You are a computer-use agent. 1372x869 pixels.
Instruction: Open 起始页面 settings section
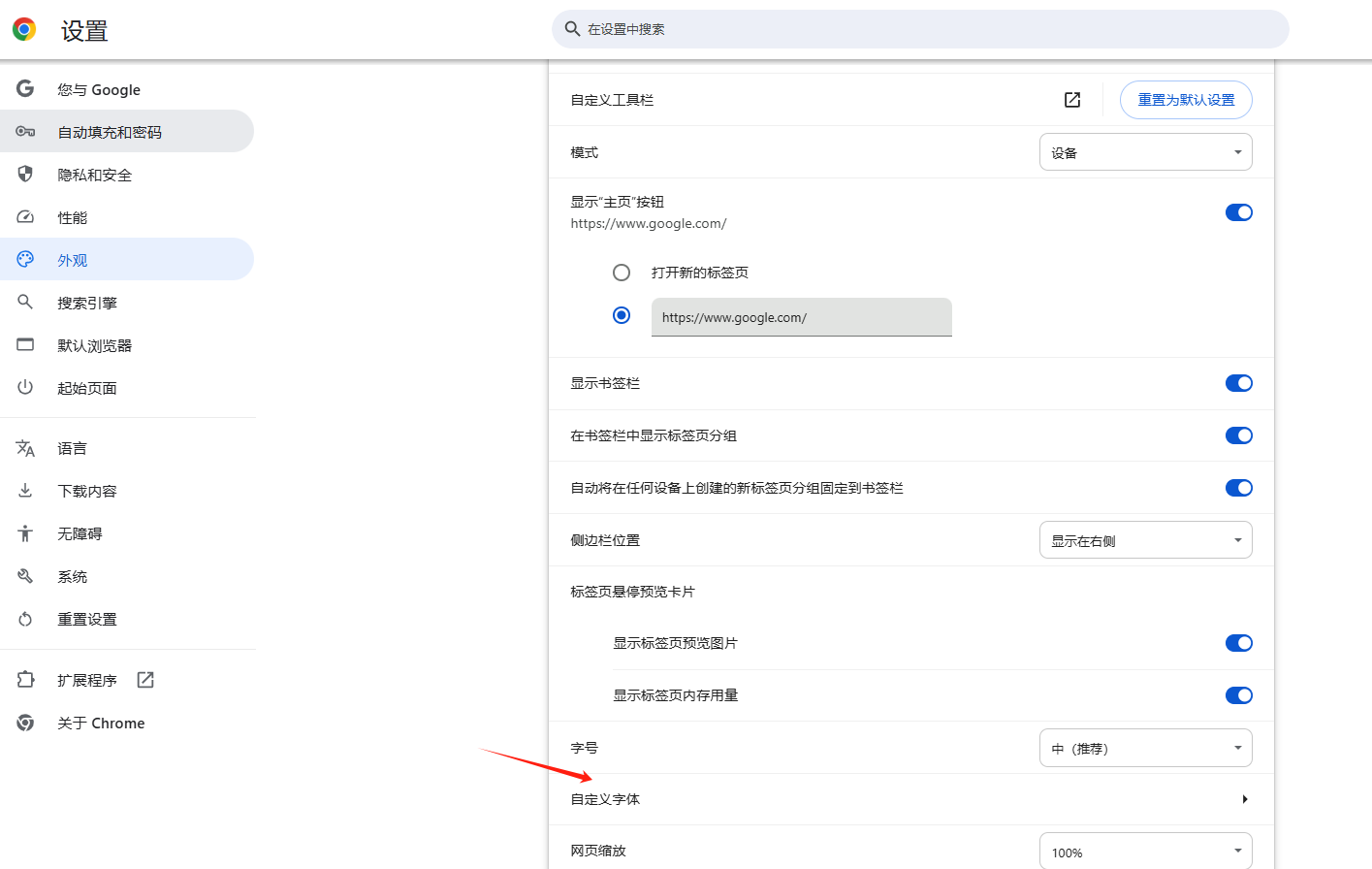pos(127,388)
